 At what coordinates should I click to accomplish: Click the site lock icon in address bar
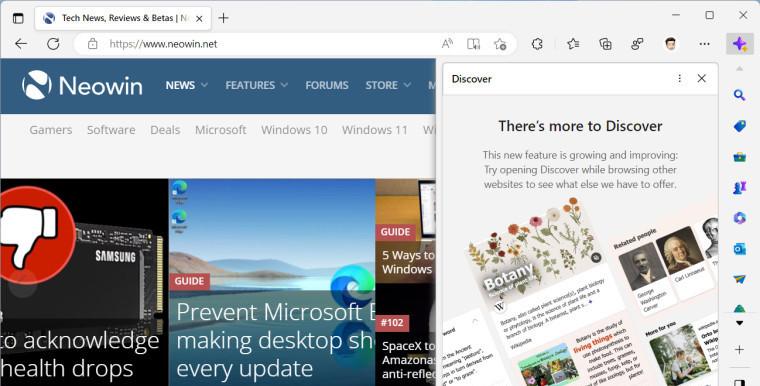pyautogui.click(x=93, y=44)
